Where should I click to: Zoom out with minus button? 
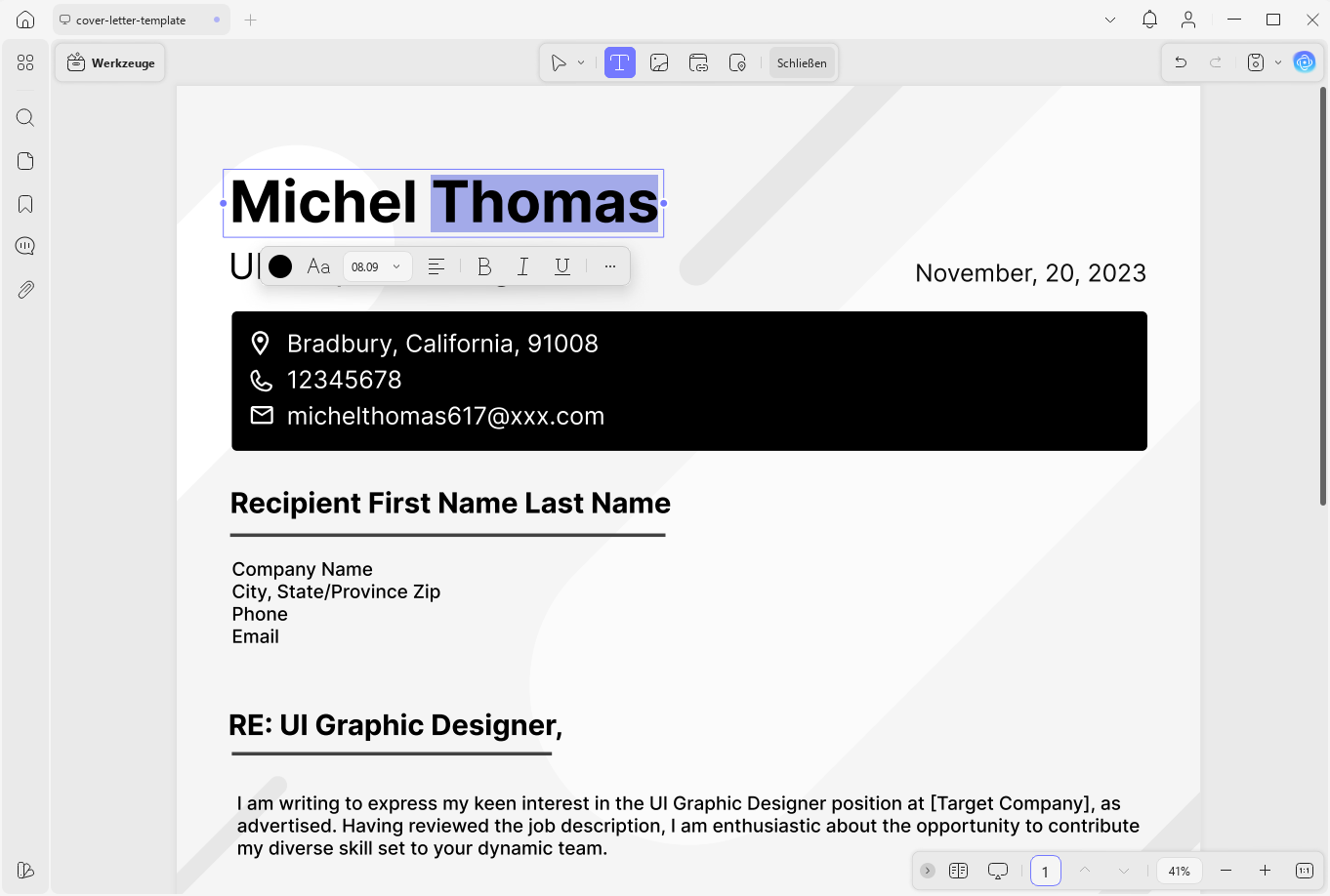(x=1226, y=871)
